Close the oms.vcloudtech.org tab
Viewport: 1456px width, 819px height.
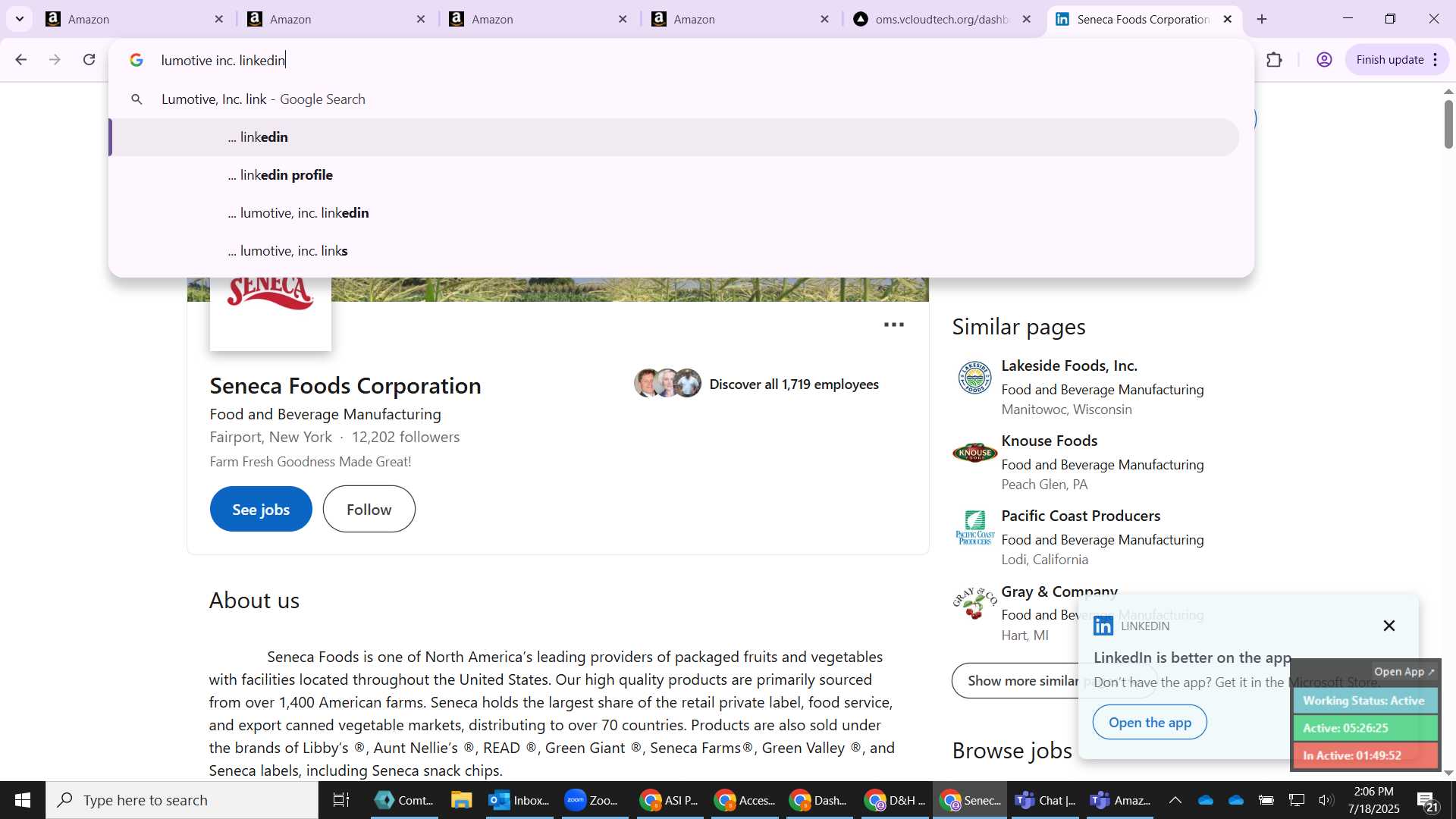tap(1027, 19)
